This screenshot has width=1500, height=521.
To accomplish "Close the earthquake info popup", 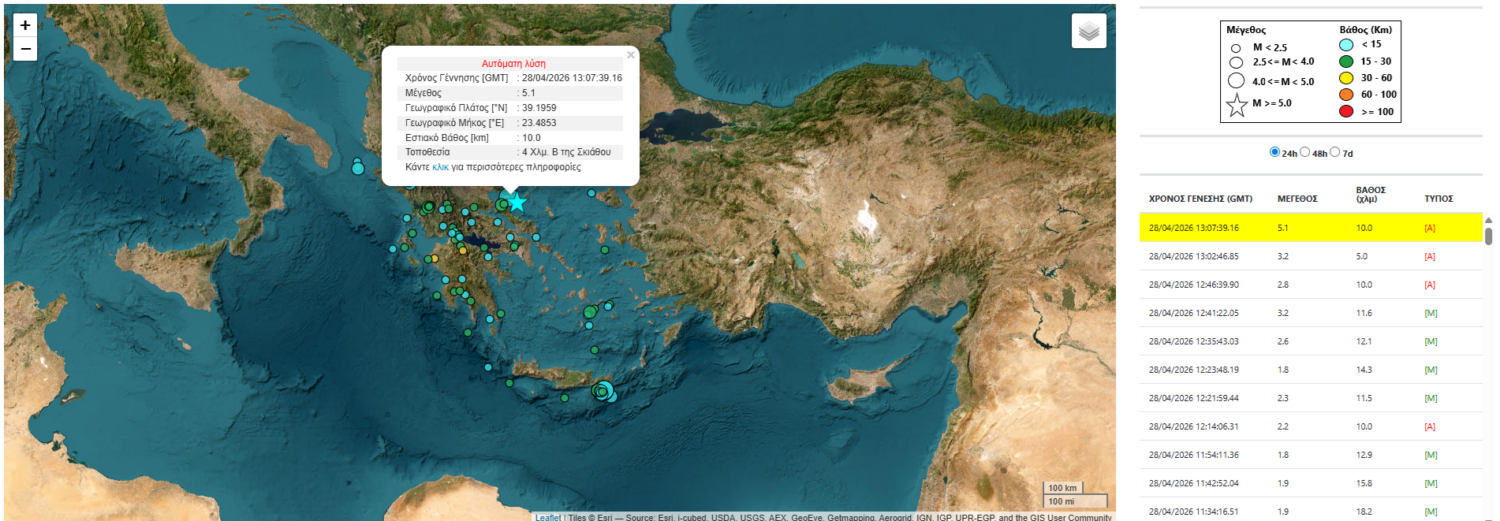I will 630,56.
